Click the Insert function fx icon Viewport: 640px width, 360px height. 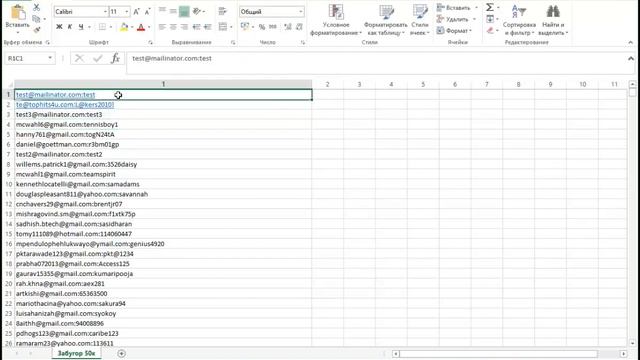tap(116, 58)
